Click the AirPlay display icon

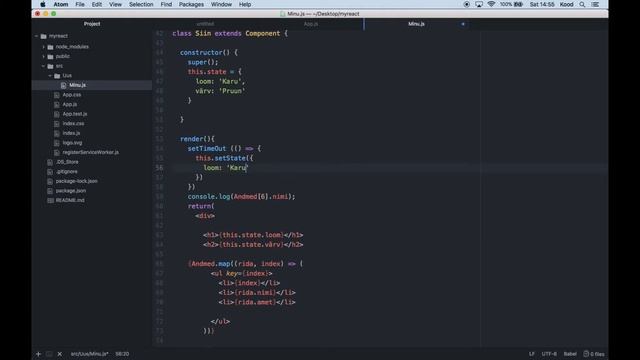coord(479,4)
